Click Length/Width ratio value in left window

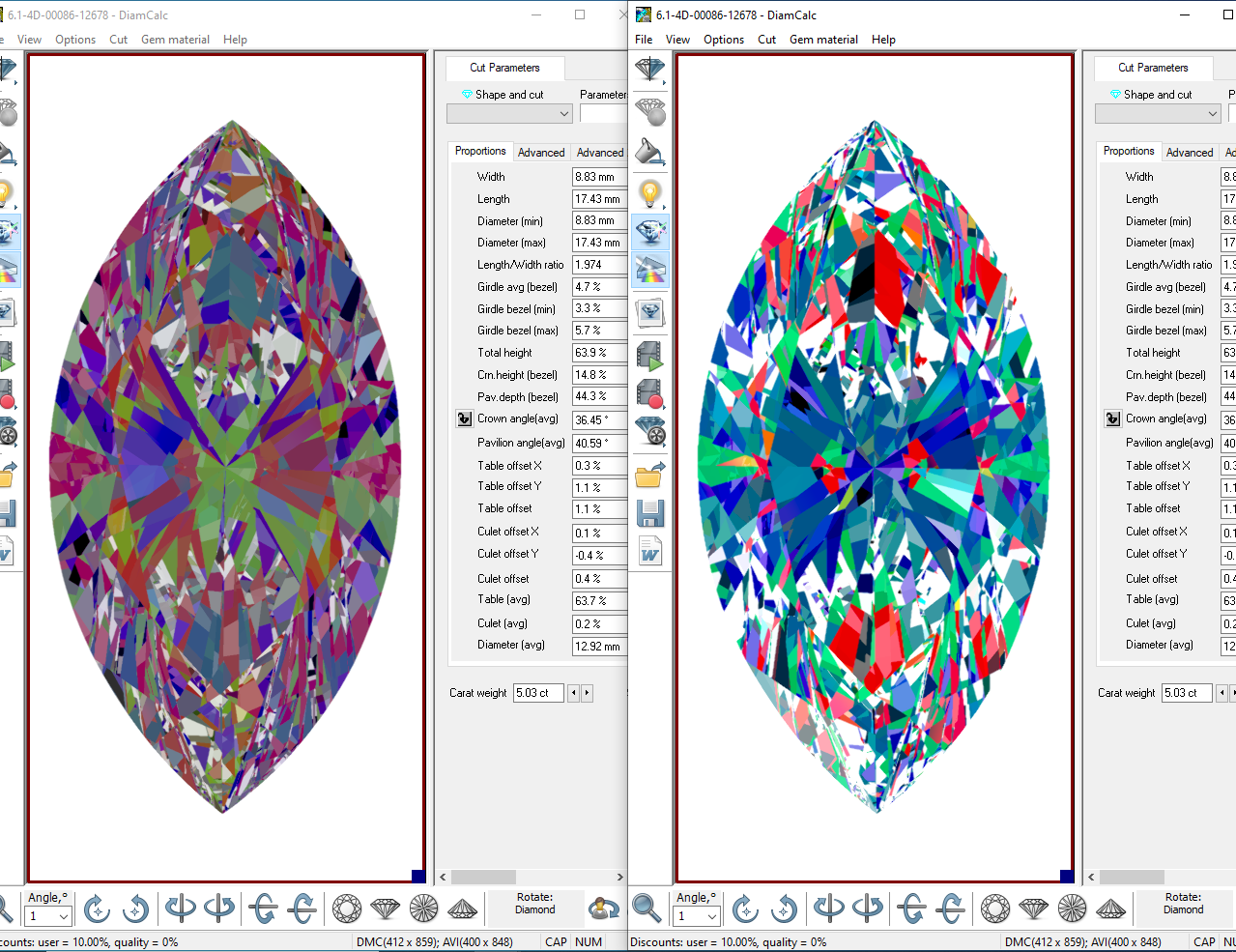[600, 265]
